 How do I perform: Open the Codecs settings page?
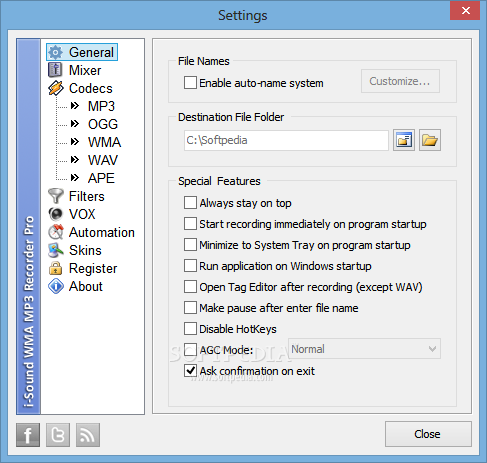(91, 88)
